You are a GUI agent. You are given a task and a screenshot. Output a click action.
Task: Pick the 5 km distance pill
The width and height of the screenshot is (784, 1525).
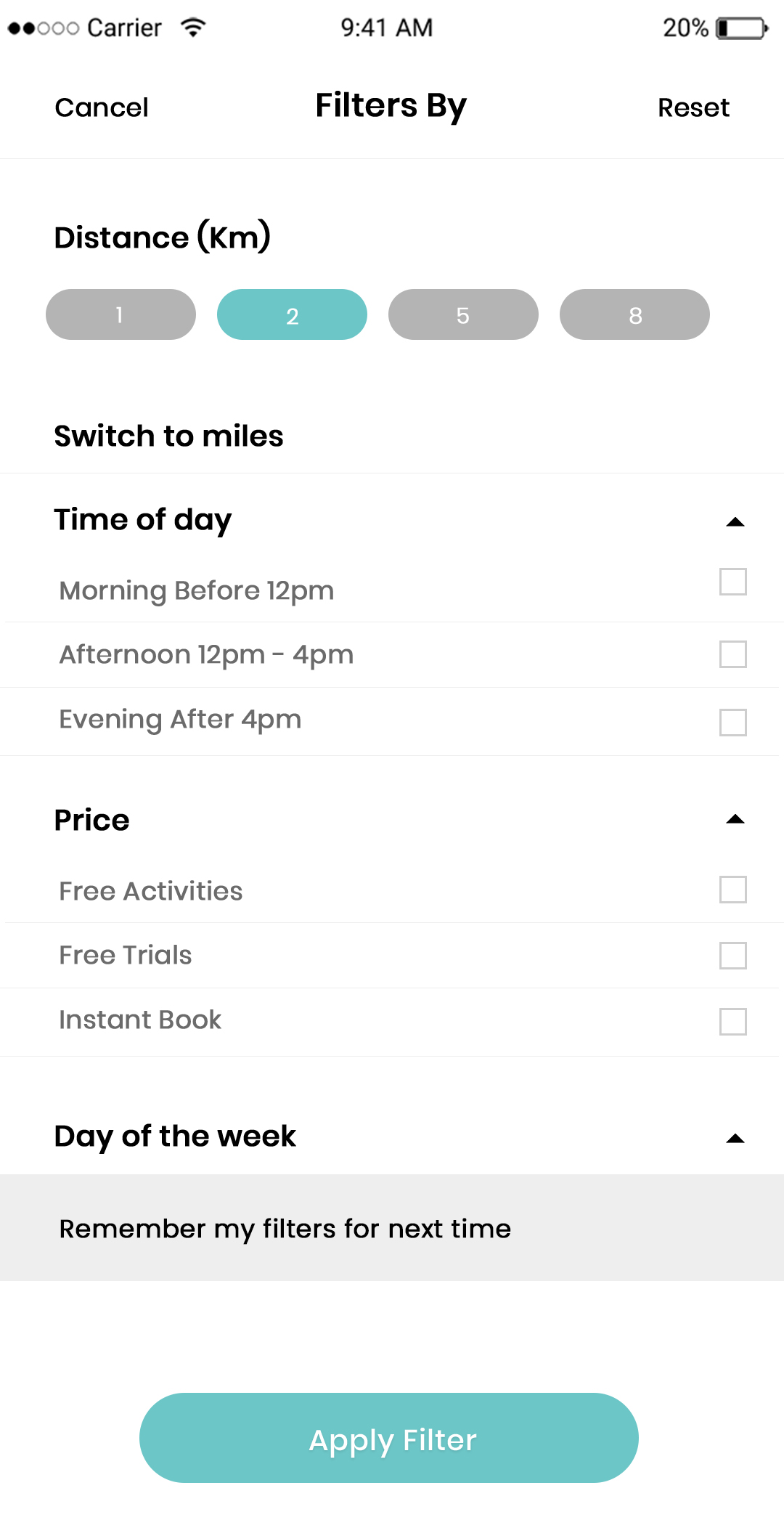tap(463, 314)
